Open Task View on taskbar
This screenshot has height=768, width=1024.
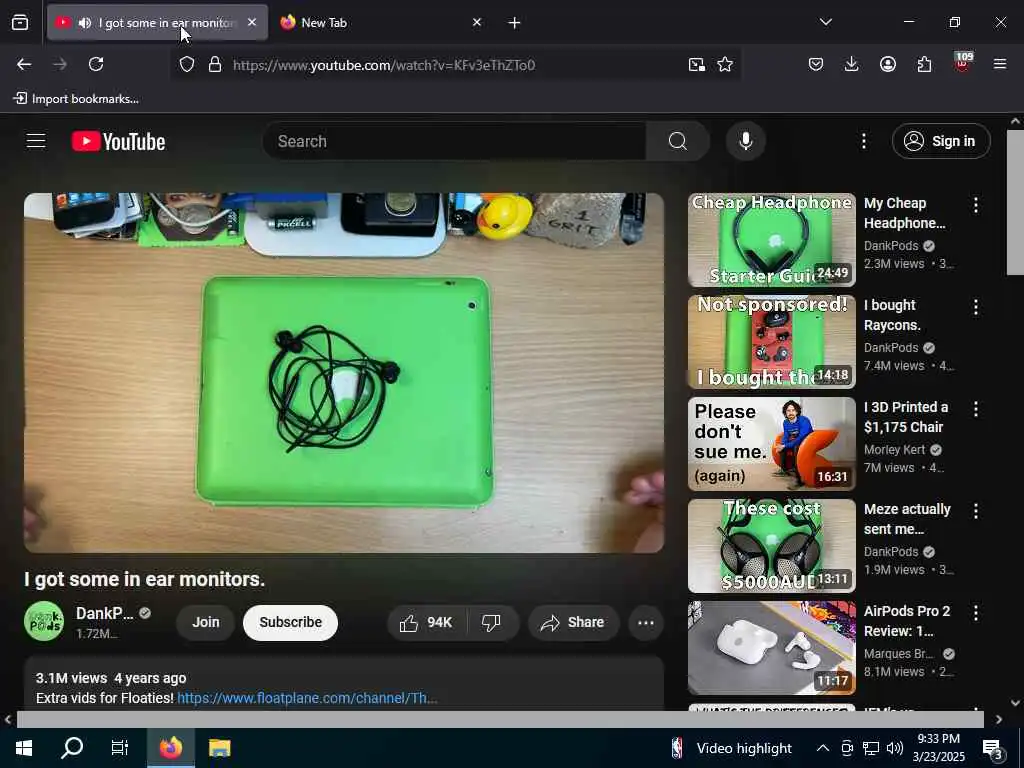(120, 748)
